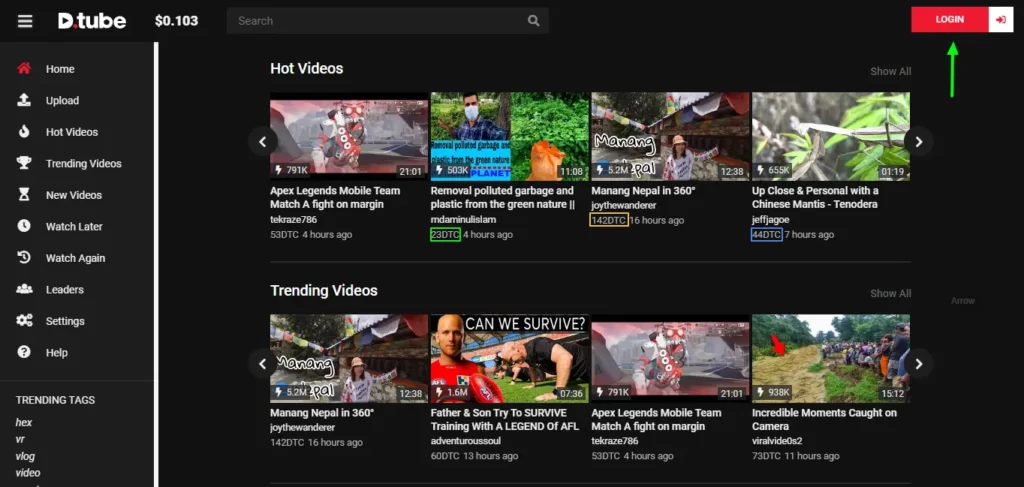Open Removal polluted garbage video thumbnail
Screen dimensions: 1024x487
(x=509, y=136)
